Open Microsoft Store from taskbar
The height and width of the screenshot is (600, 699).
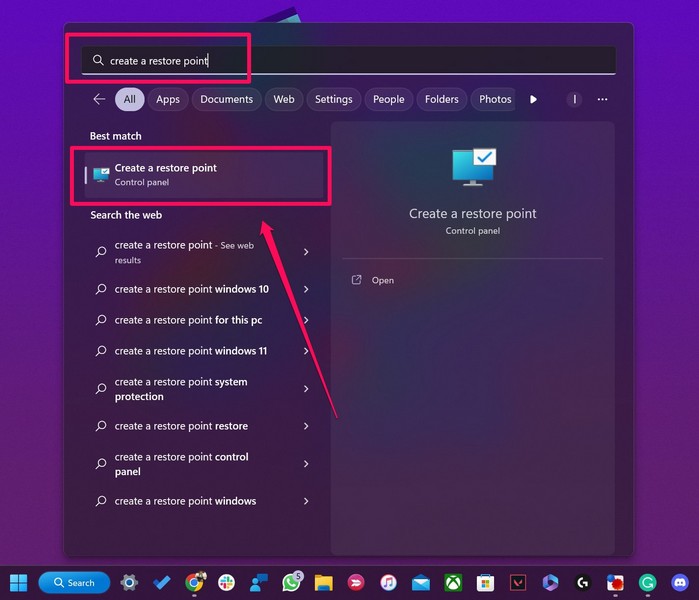pos(485,583)
